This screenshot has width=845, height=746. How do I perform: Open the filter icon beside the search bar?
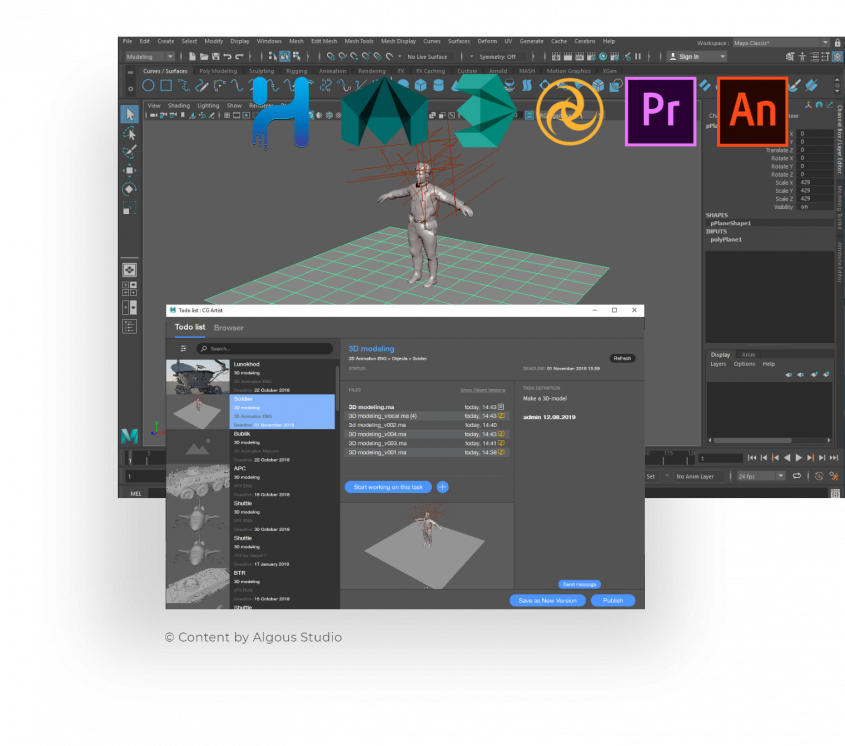point(183,348)
